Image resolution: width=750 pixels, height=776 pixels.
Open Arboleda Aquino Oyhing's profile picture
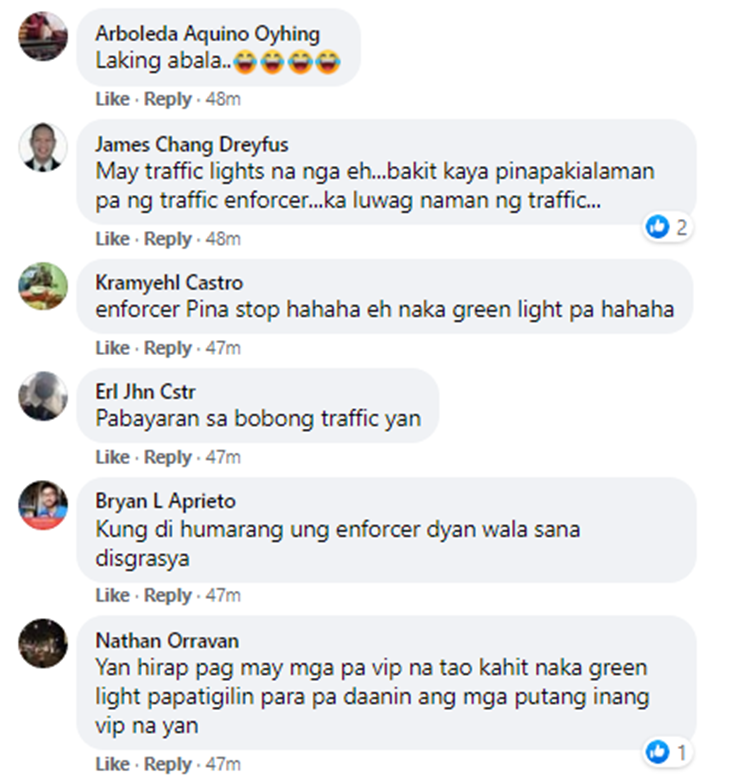tap(43, 36)
